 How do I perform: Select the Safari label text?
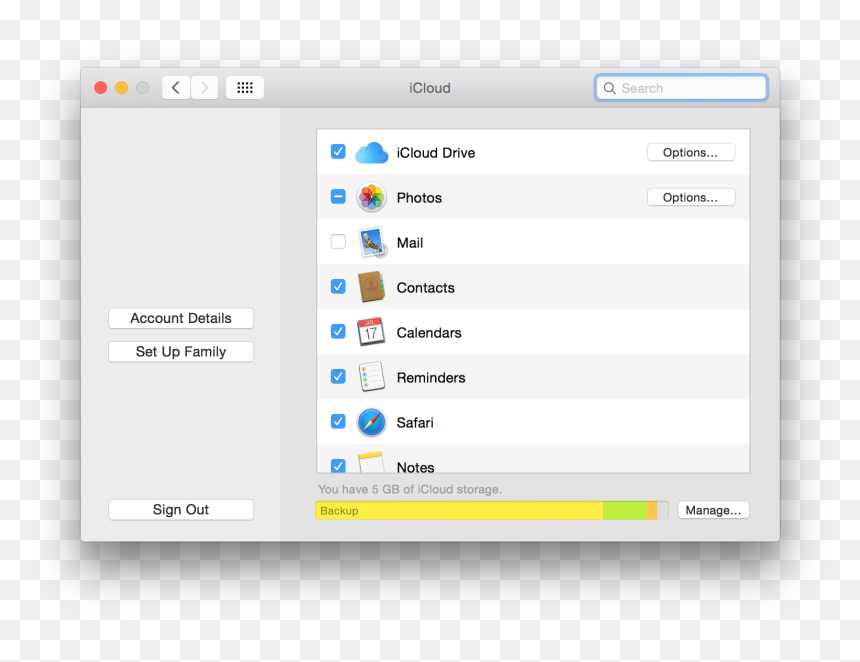coord(415,423)
